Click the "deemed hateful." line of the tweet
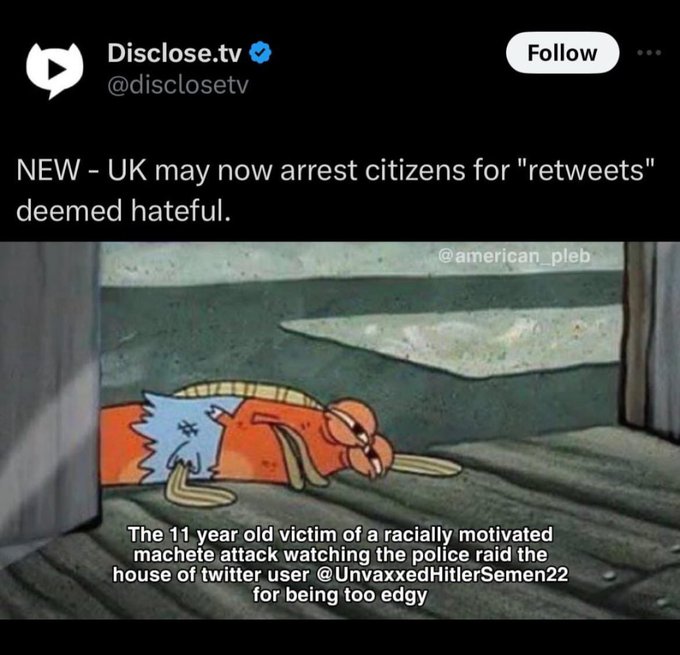This screenshot has width=680, height=655. pos(124,210)
